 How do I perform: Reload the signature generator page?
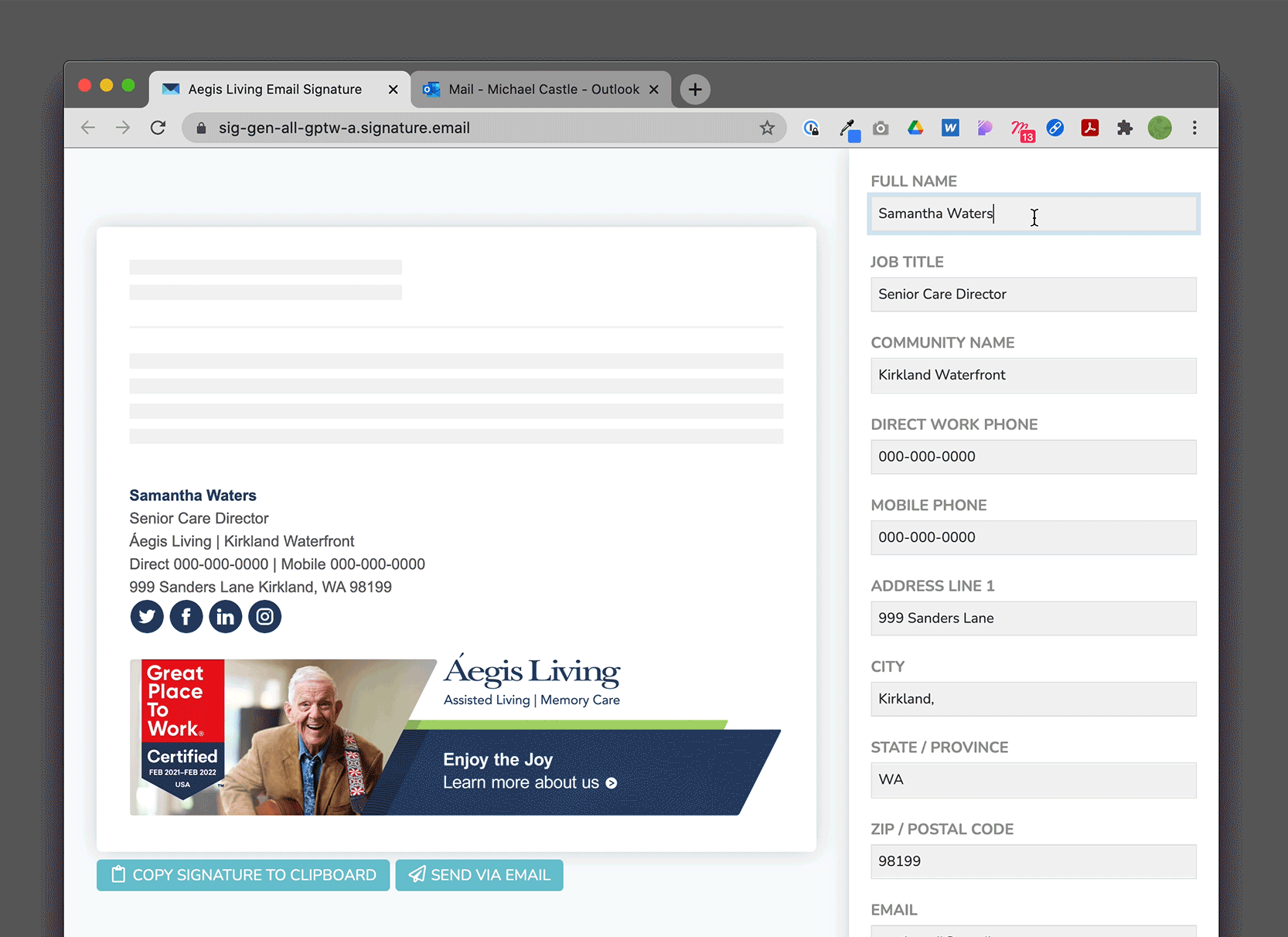[158, 128]
